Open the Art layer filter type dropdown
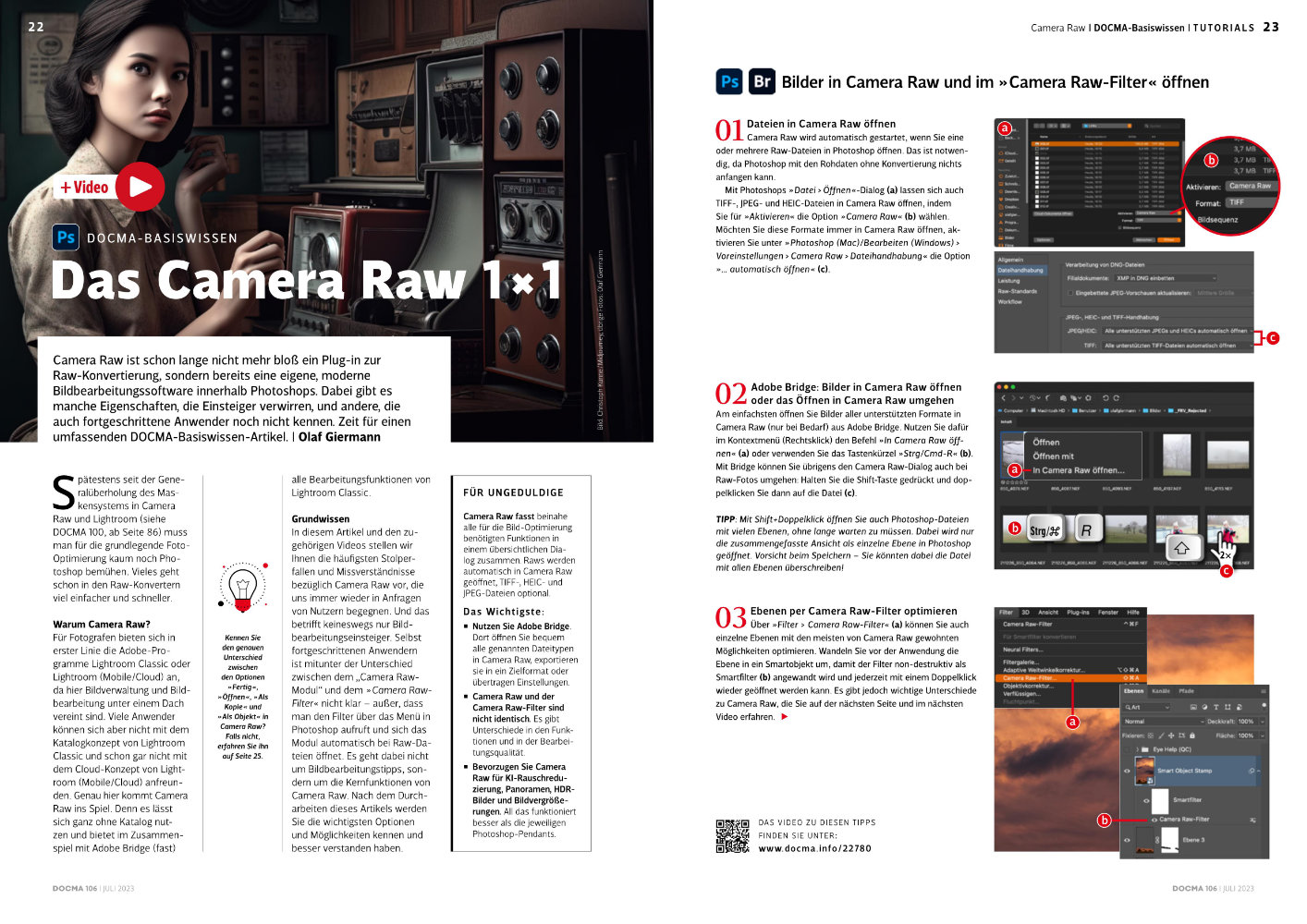 (1147, 707)
